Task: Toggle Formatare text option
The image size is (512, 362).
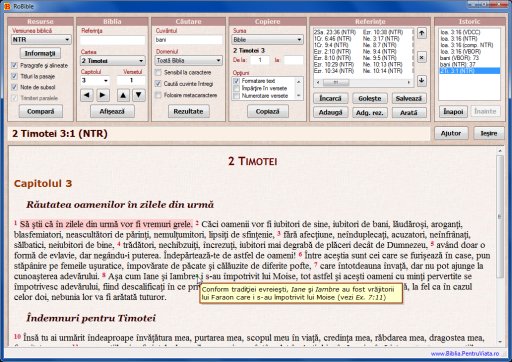Action: click(236, 81)
